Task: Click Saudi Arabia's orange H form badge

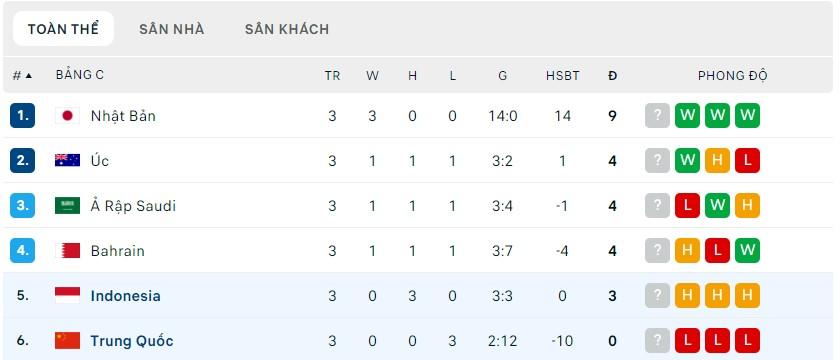Action: coord(747,205)
